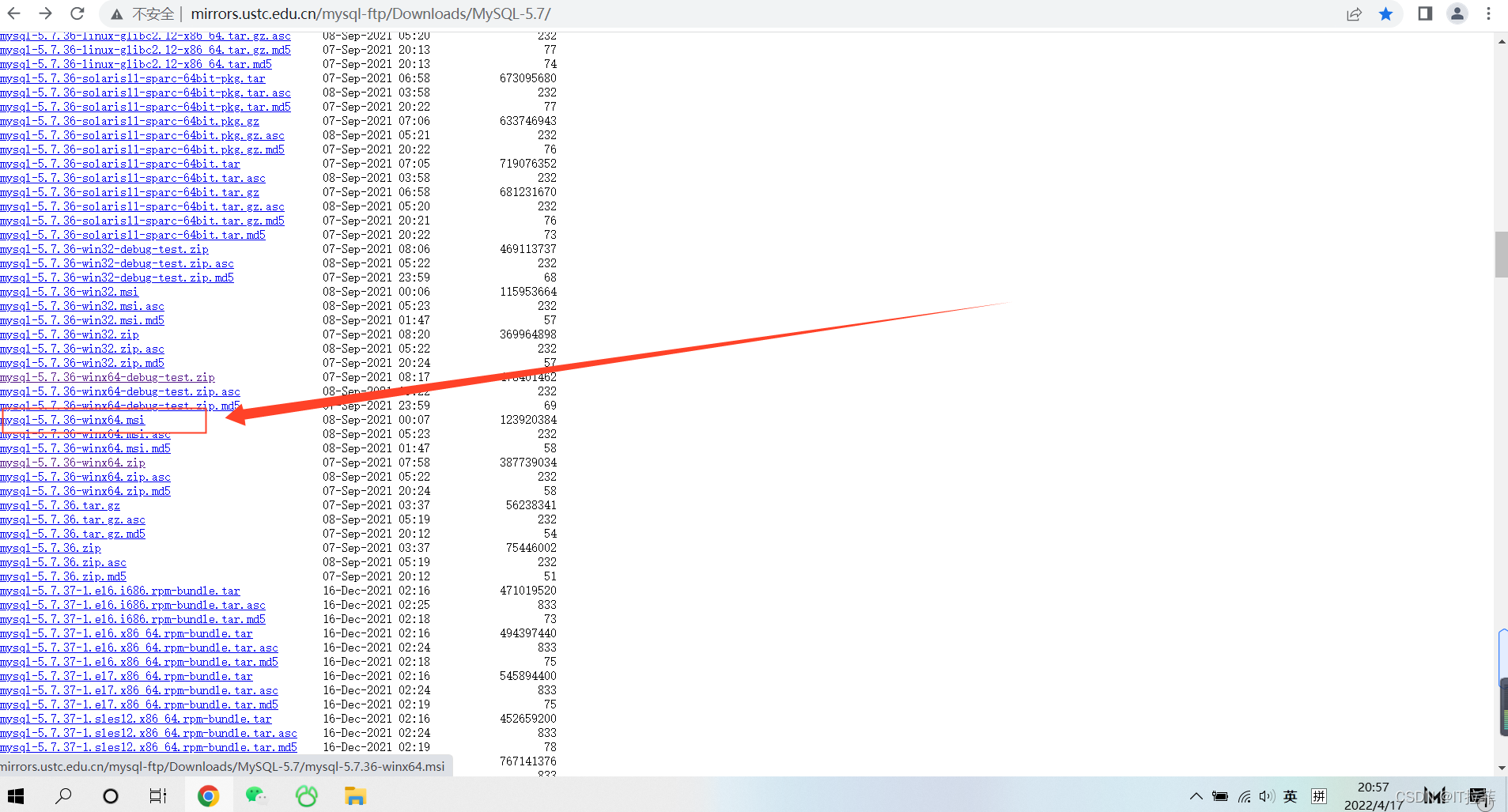
Task: Download mysql-5.7.37-1.sles12.x86_64.rpm-bundle.tar
Action: 136,719
